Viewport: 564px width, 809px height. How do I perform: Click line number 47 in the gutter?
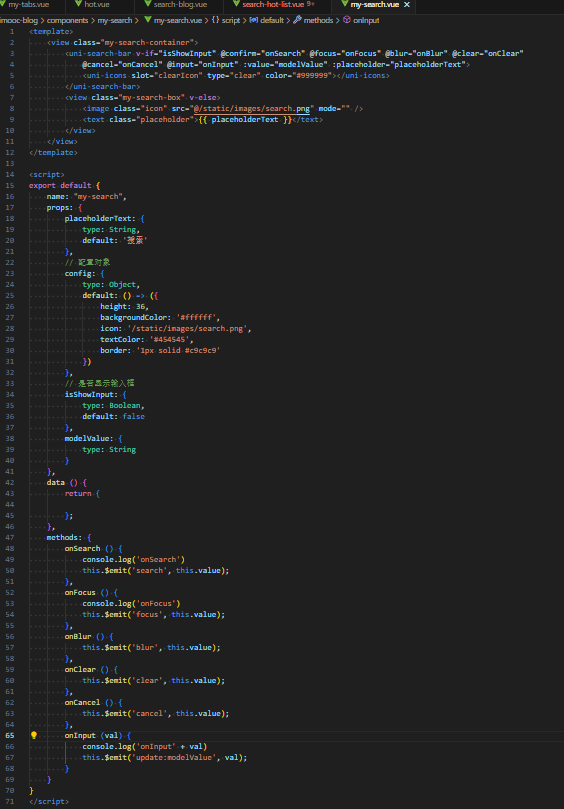pyautogui.click(x=10, y=537)
